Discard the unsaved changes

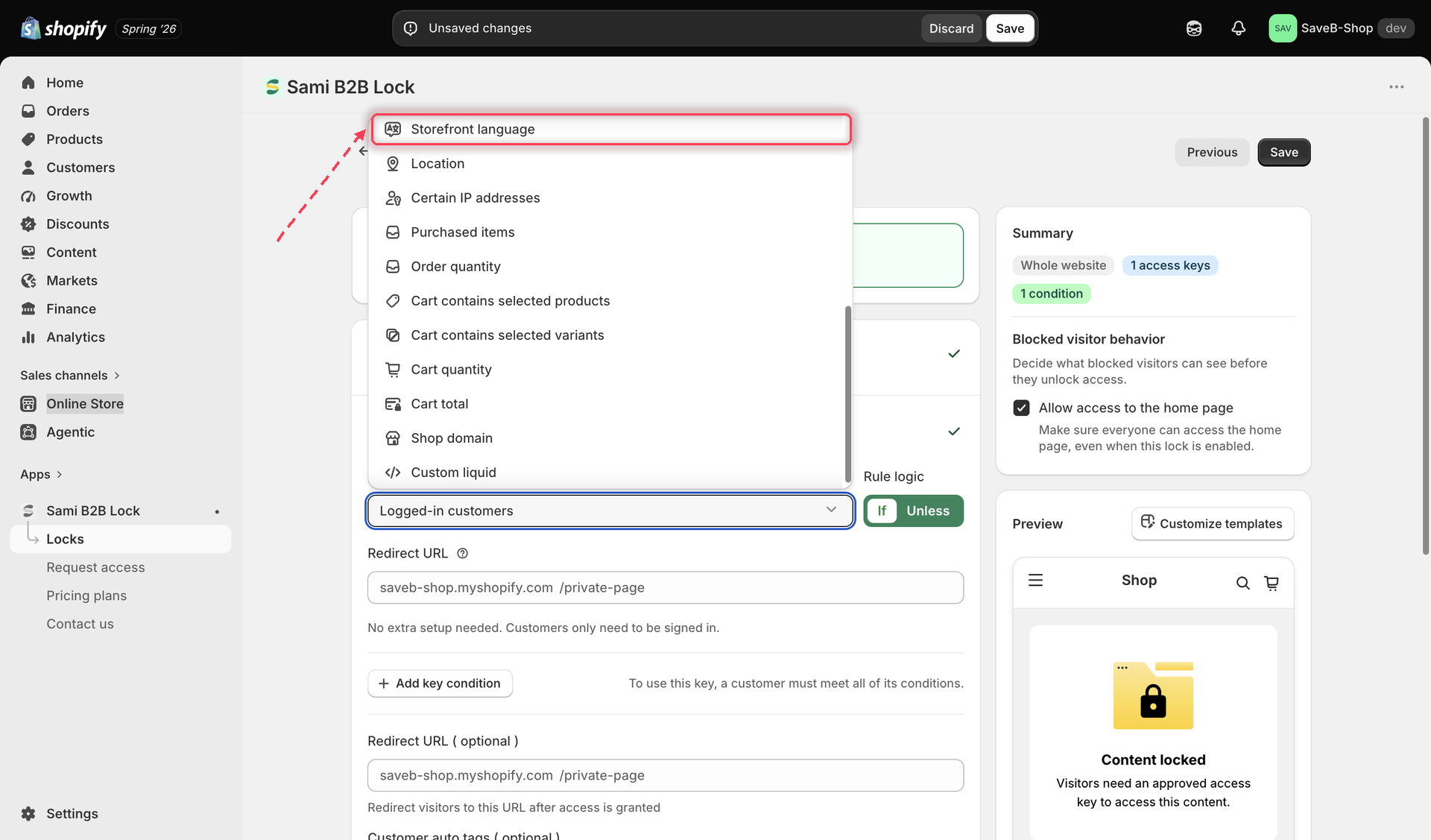coord(951,28)
